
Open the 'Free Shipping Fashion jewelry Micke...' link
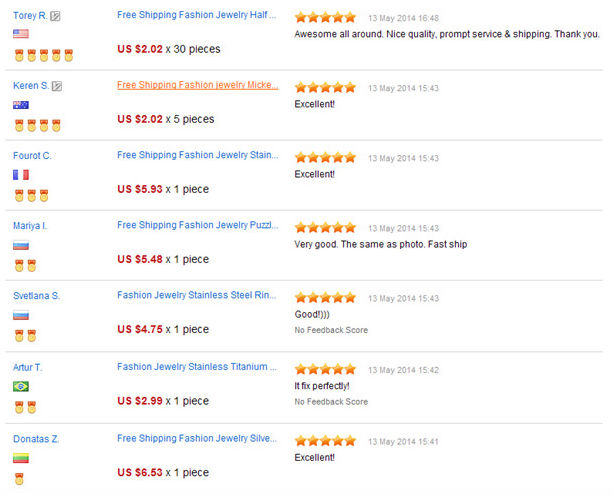[x=198, y=85]
